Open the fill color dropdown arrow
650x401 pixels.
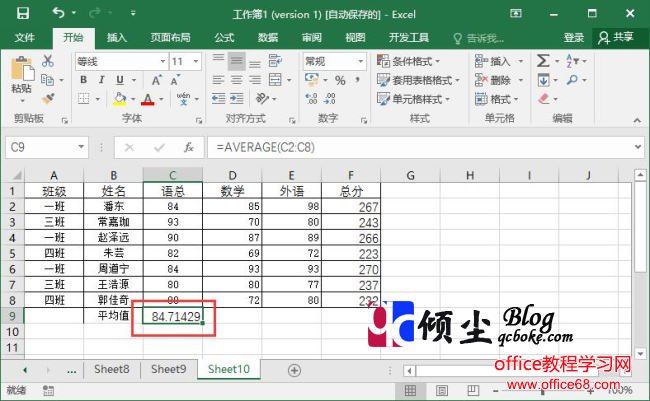click(x=133, y=99)
